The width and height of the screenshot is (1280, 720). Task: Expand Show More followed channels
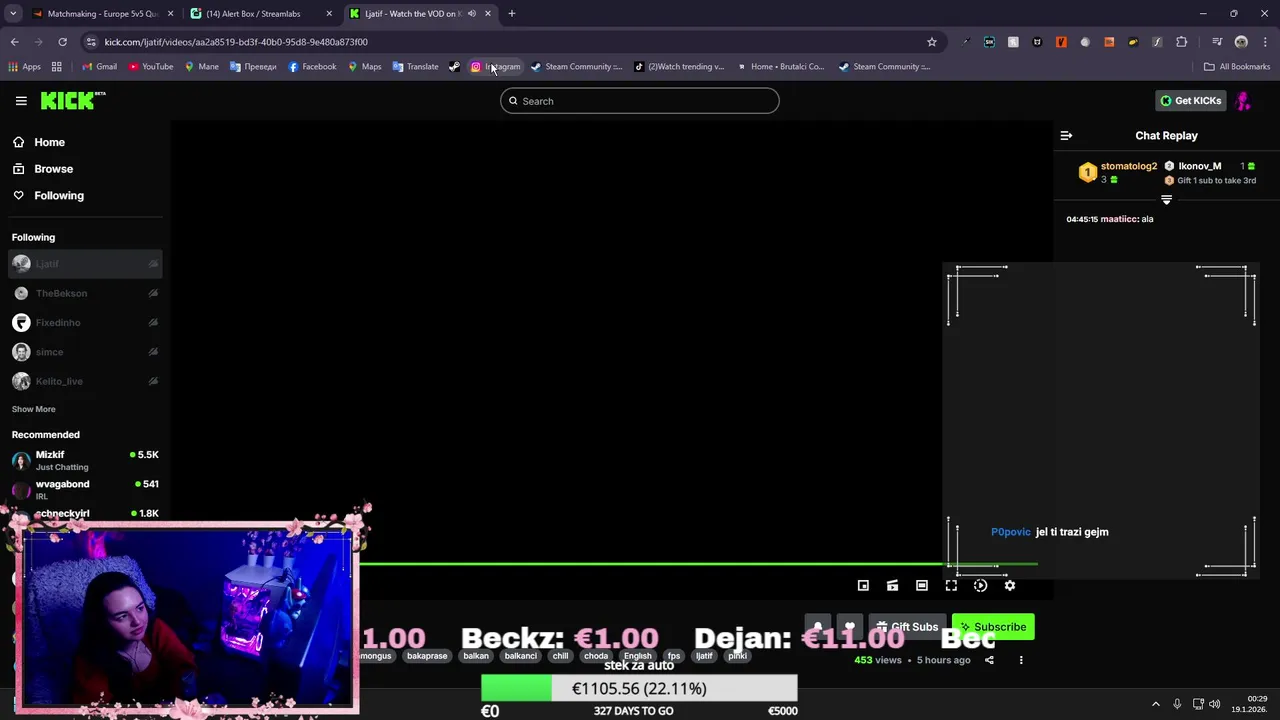tap(33, 409)
